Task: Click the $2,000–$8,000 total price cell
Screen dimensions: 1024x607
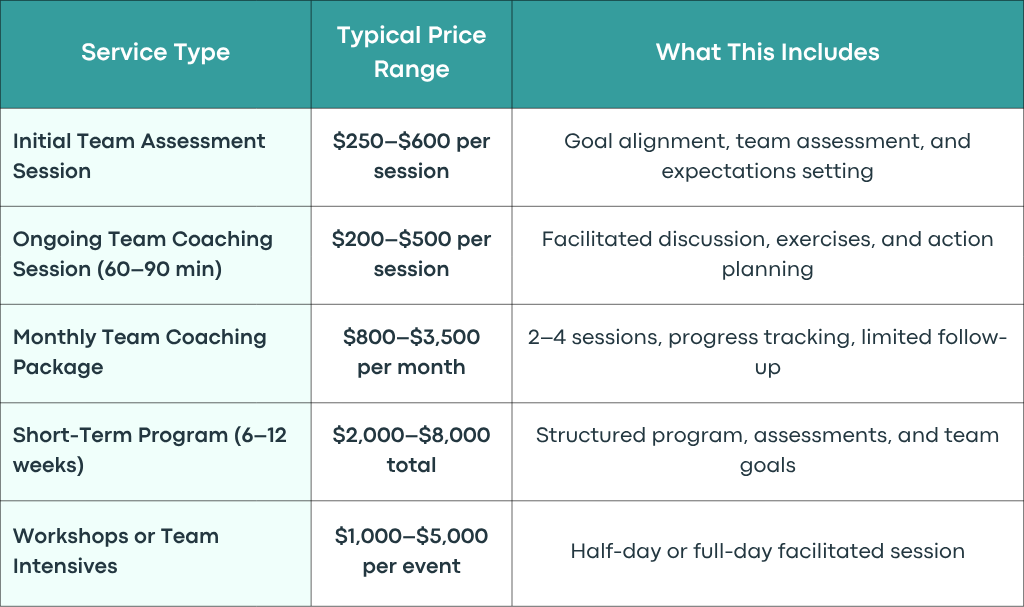Action: [x=411, y=451]
